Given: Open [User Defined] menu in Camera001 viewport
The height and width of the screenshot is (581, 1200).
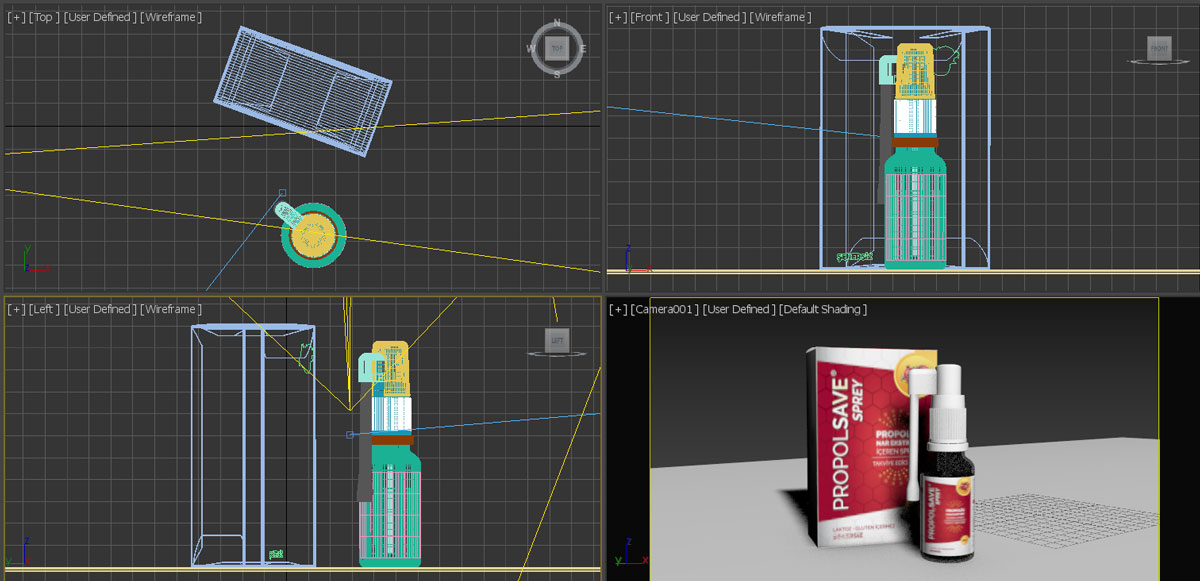Looking at the screenshot, I should point(739,309).
